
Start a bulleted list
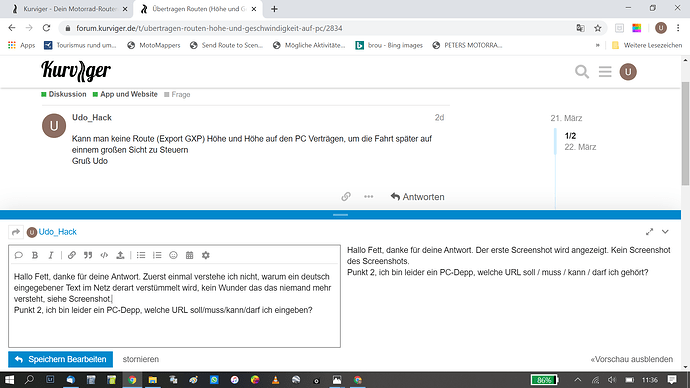coord(141,255)
